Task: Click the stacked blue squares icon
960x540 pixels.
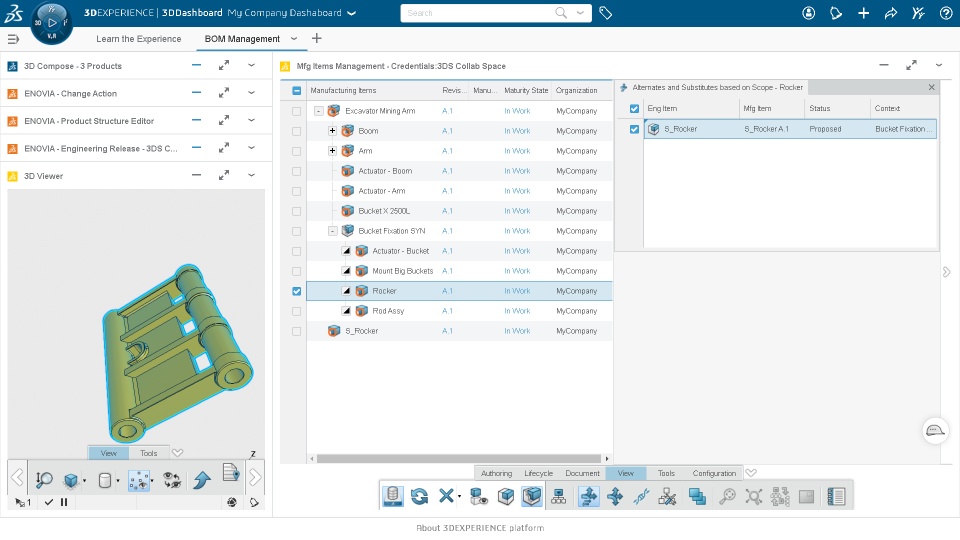Action: tap(697, 497)
